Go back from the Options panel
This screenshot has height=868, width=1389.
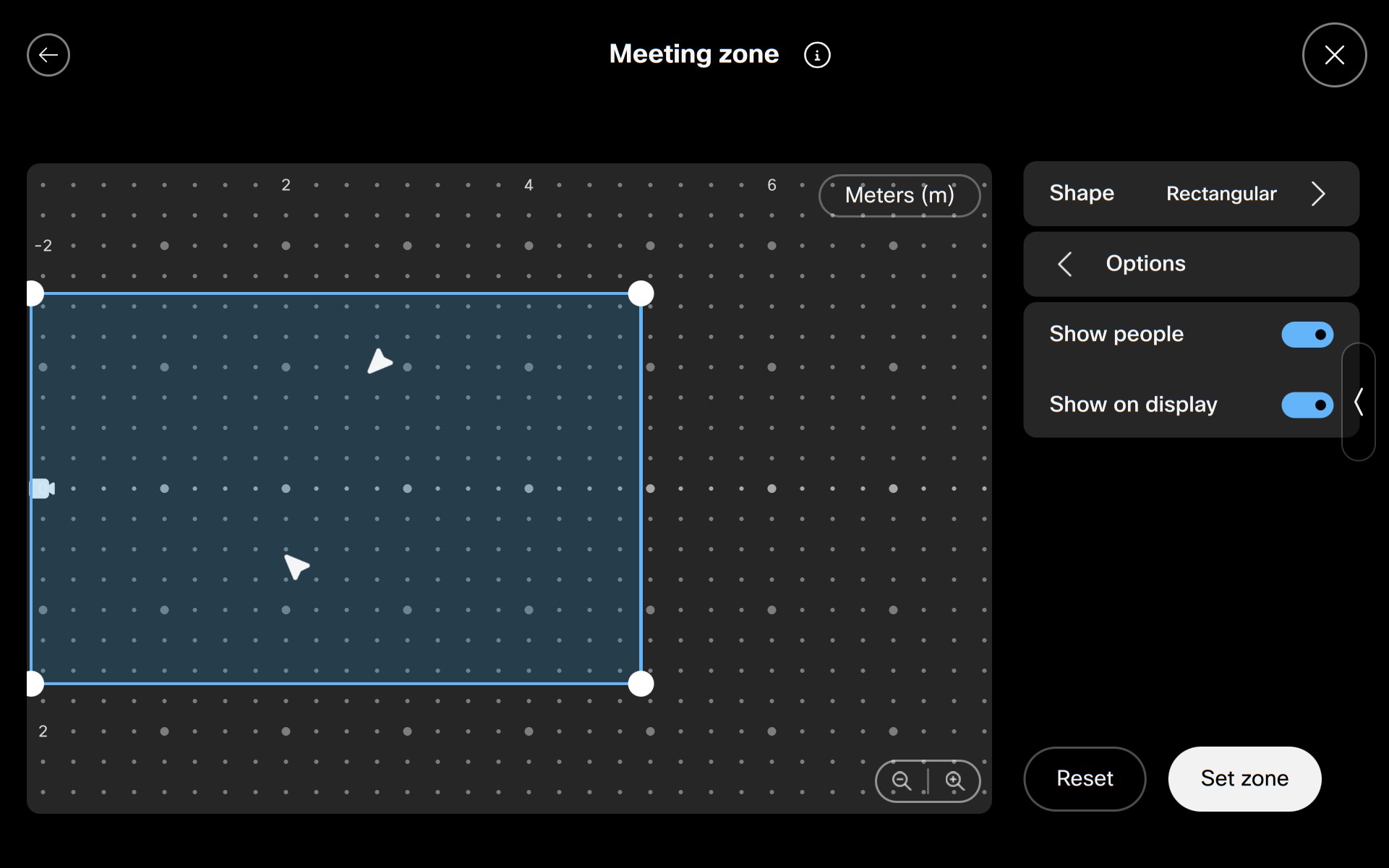tap(1065, 263)
